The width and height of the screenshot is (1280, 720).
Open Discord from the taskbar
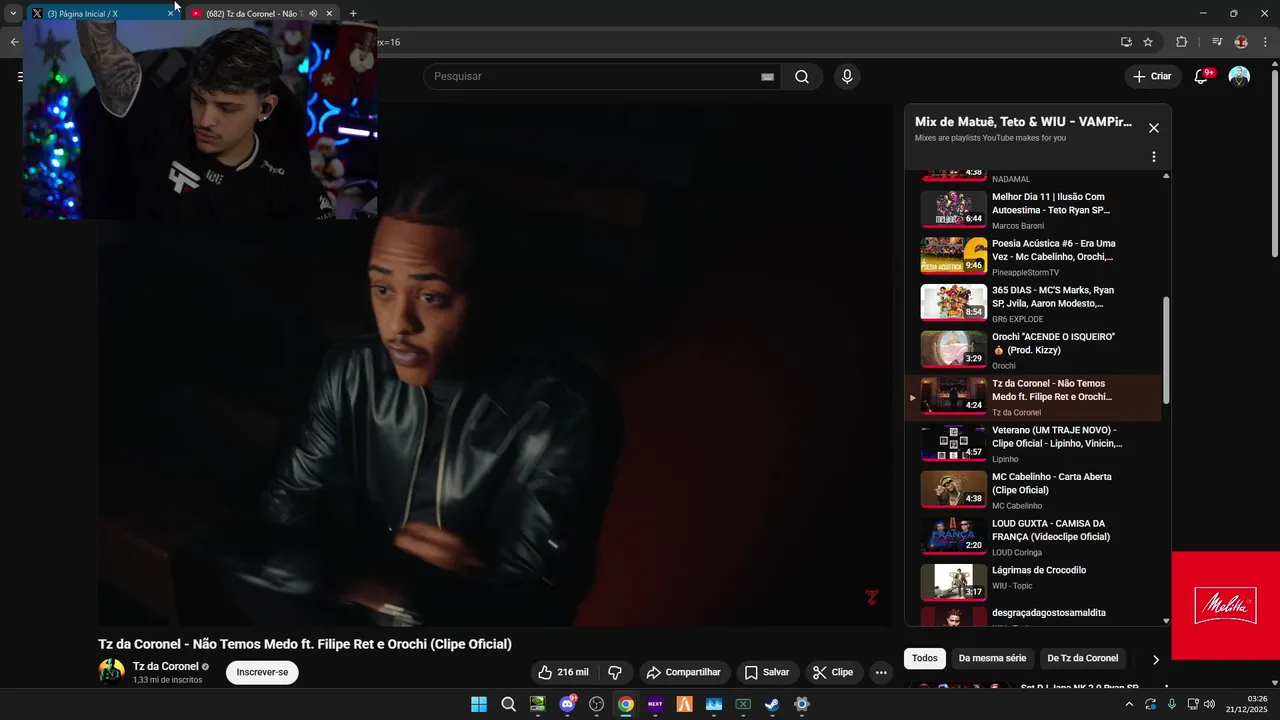coord(568,704)
